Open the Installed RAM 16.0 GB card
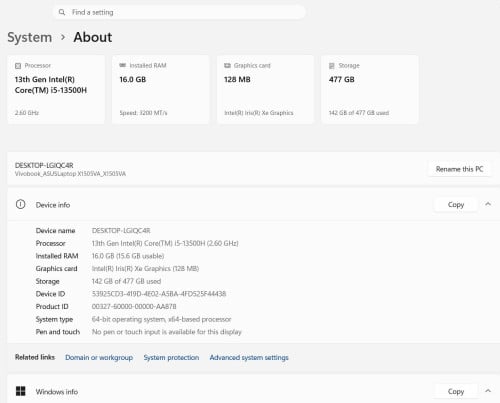The height and width of the screenshot is (403, 500). (x=161, y=89)
